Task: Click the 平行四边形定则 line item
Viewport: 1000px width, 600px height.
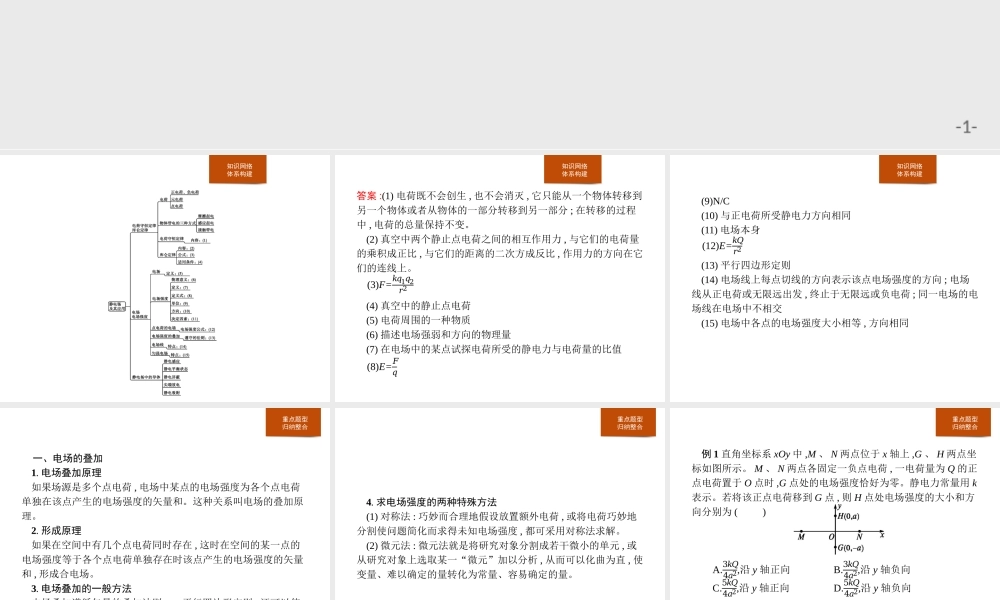Action: (x=746, y=262)
